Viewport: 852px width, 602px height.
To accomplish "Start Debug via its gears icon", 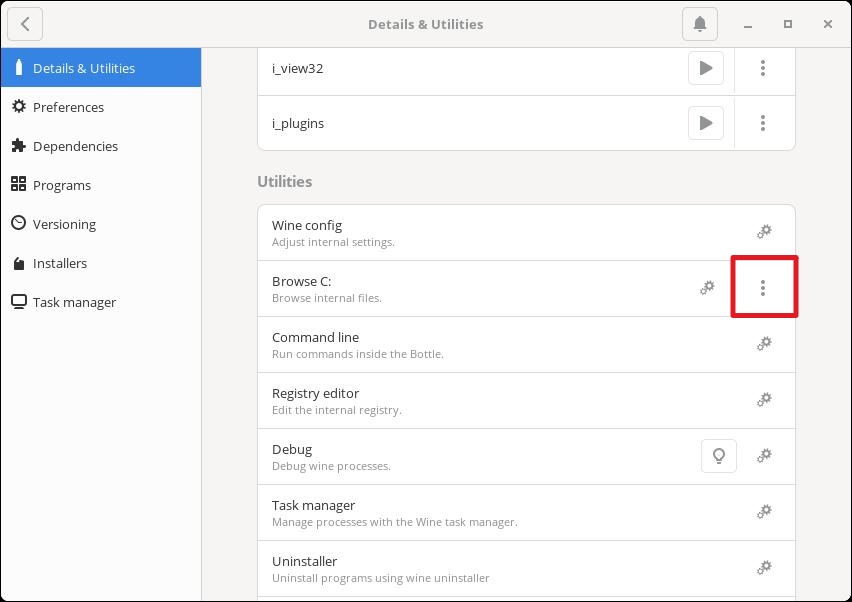I will pyautogui.click(x=764, y=455).
